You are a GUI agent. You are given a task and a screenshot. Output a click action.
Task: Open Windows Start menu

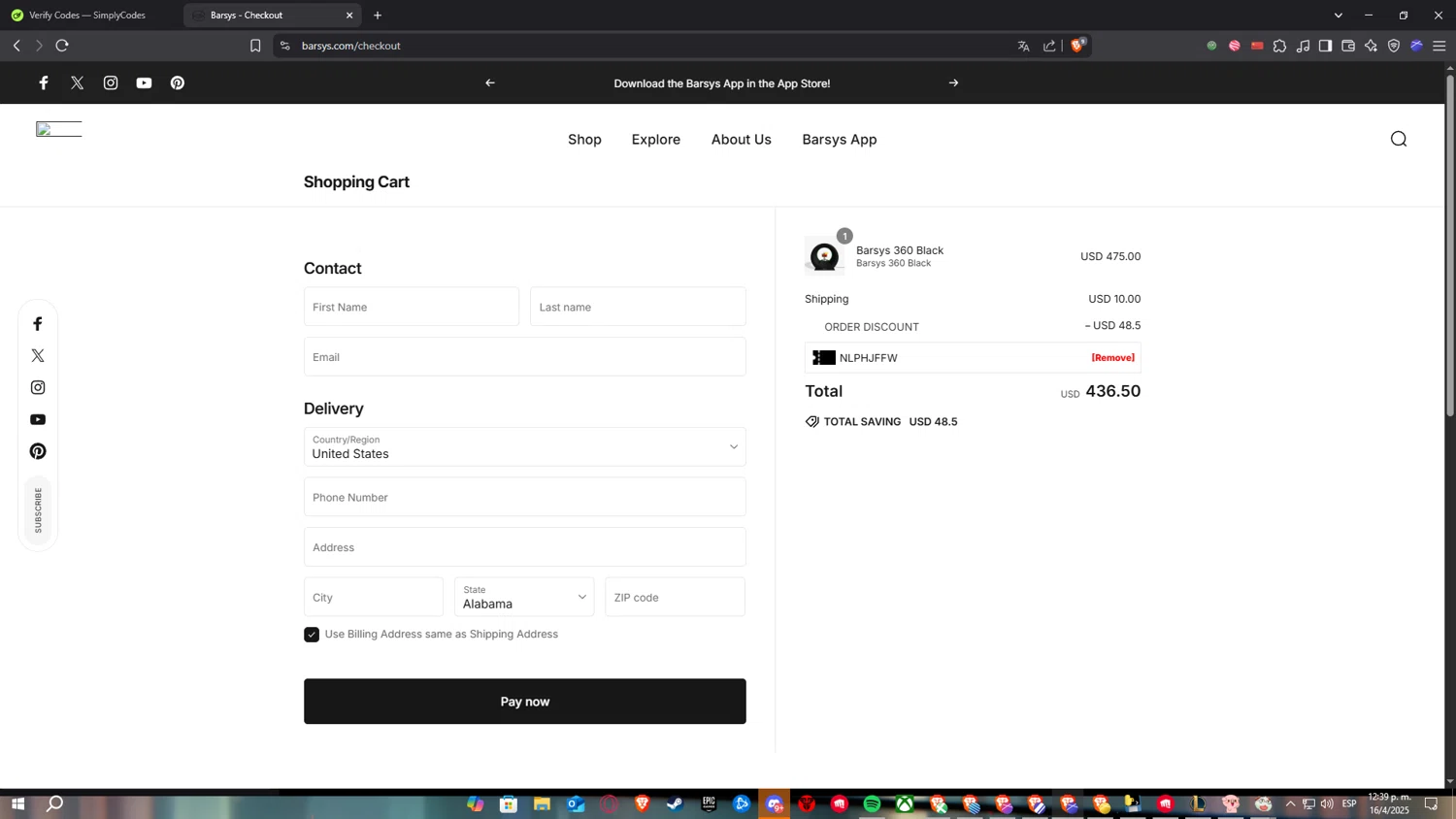coord(17,804)
